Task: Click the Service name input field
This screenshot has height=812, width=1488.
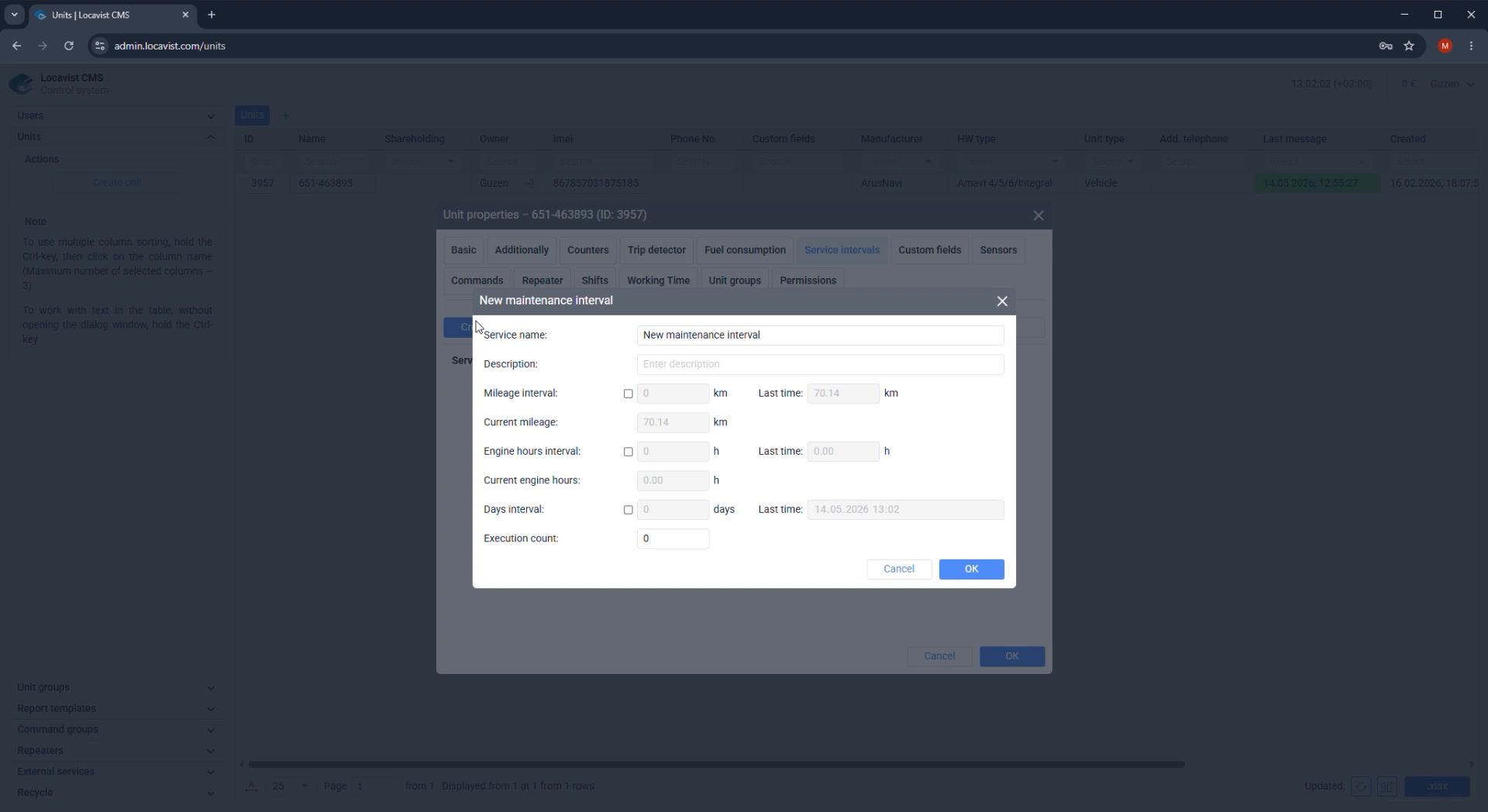Action: 820,335
